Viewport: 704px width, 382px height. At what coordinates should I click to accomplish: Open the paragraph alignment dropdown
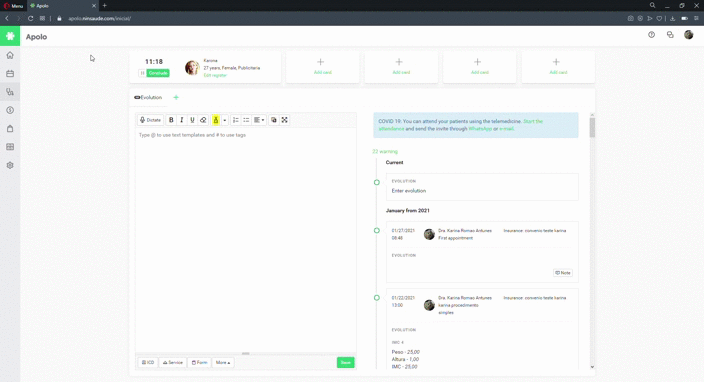pos(259,120)
